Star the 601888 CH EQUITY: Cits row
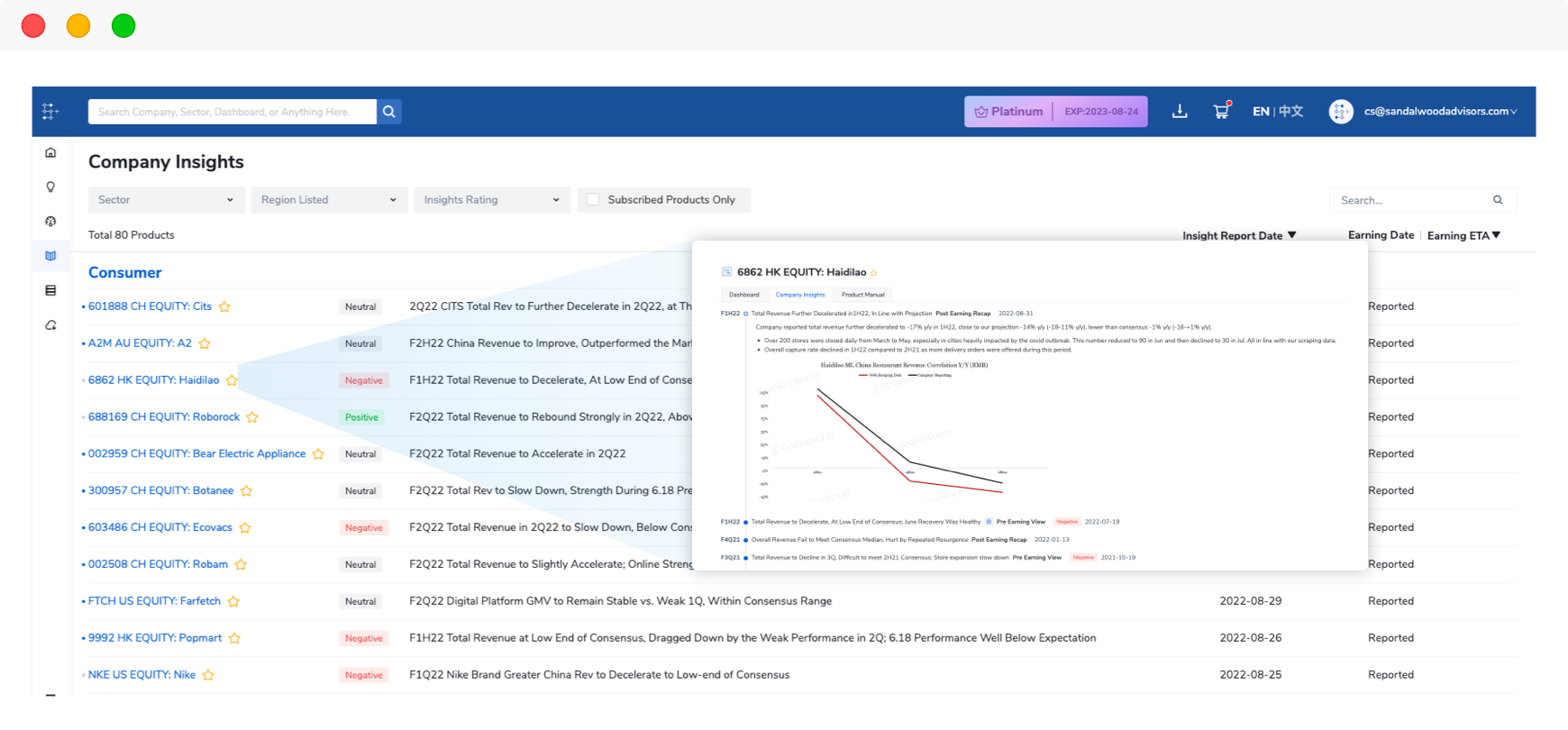1568x730 pixels. [x=224, y=306]
